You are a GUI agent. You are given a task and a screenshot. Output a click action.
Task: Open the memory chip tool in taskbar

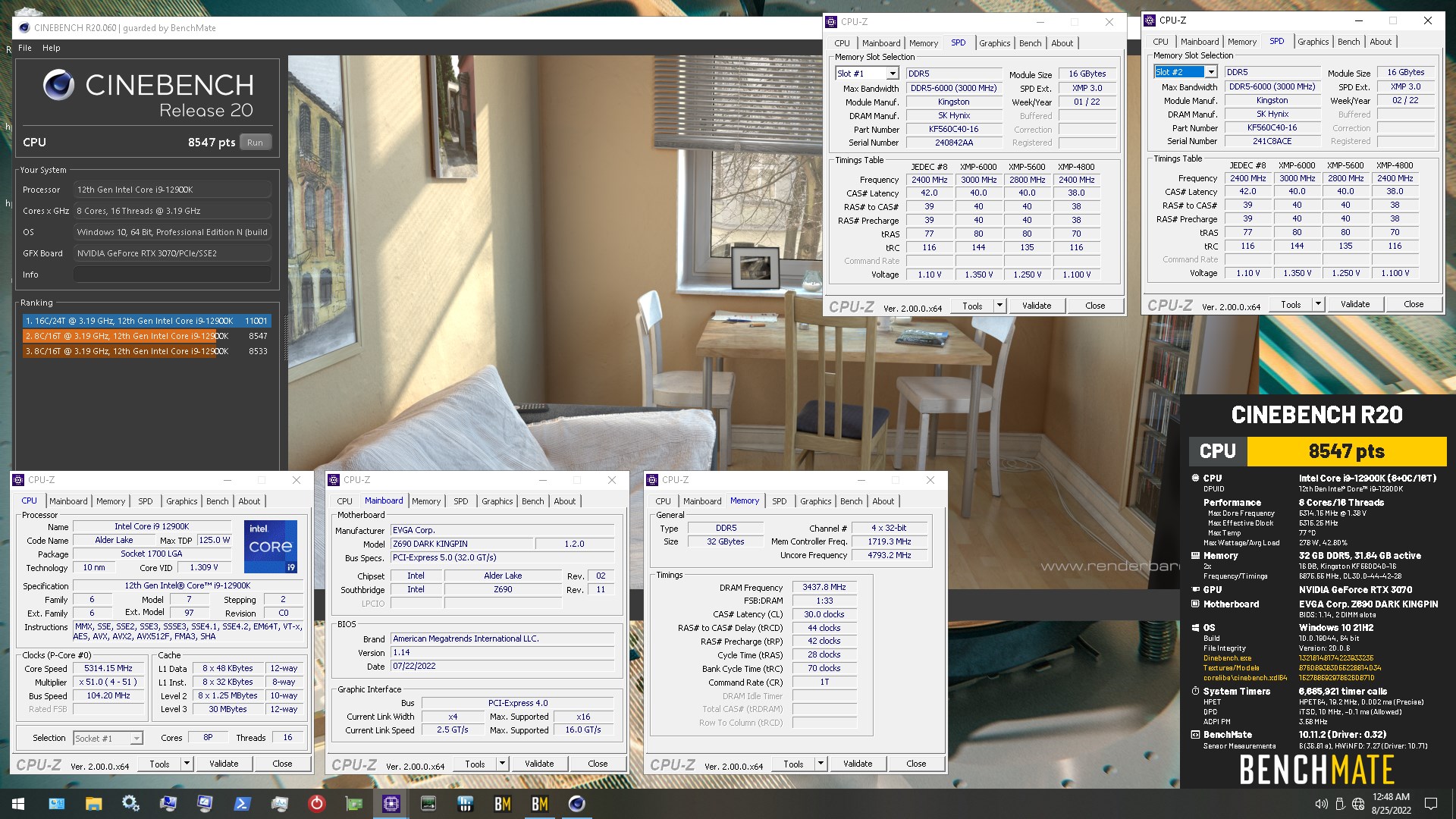pos(428,804)
